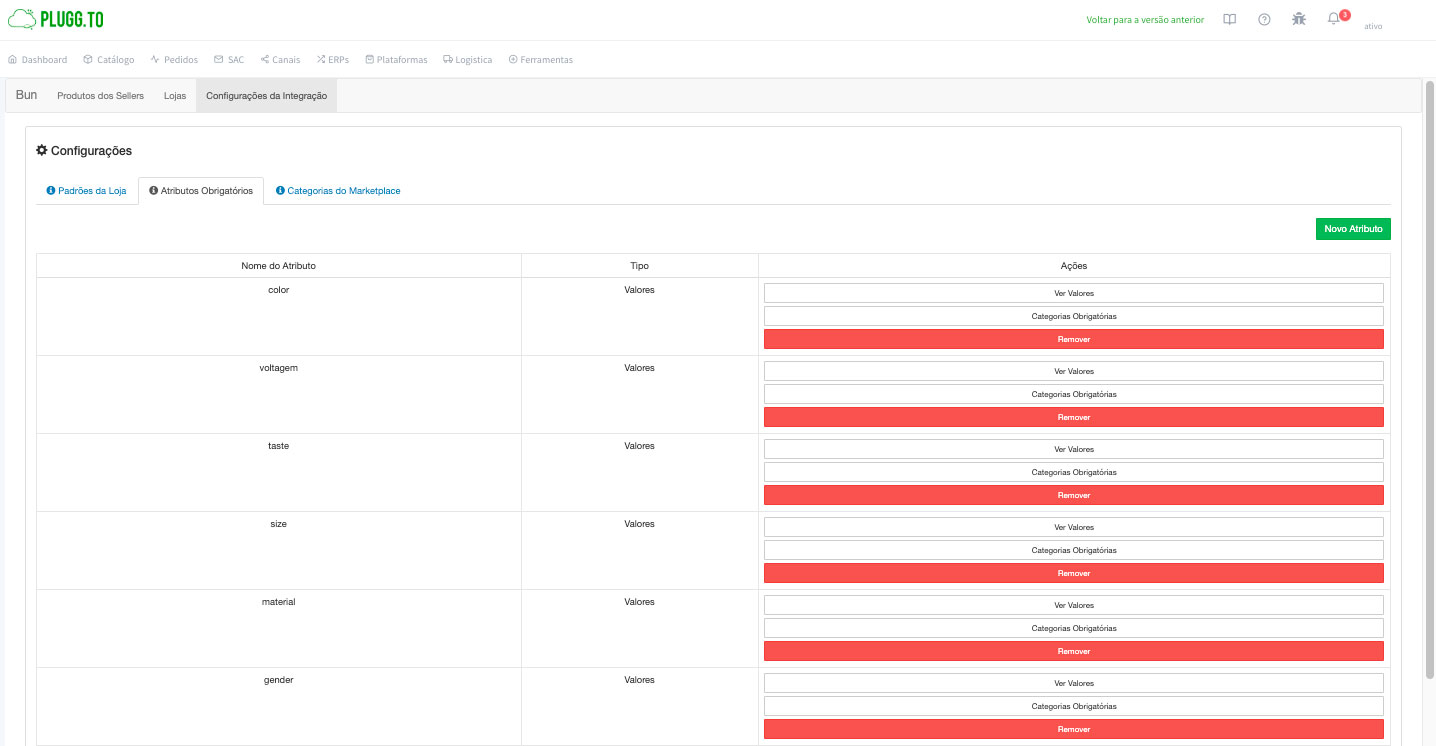Click the vertical page scrollbar
The image size is (1436, 746).
click(x=1429, y=380)
